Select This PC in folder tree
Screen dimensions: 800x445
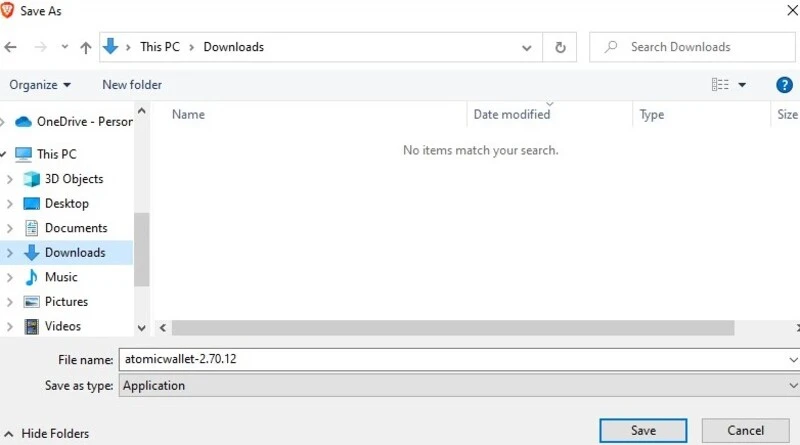[57, 154]
